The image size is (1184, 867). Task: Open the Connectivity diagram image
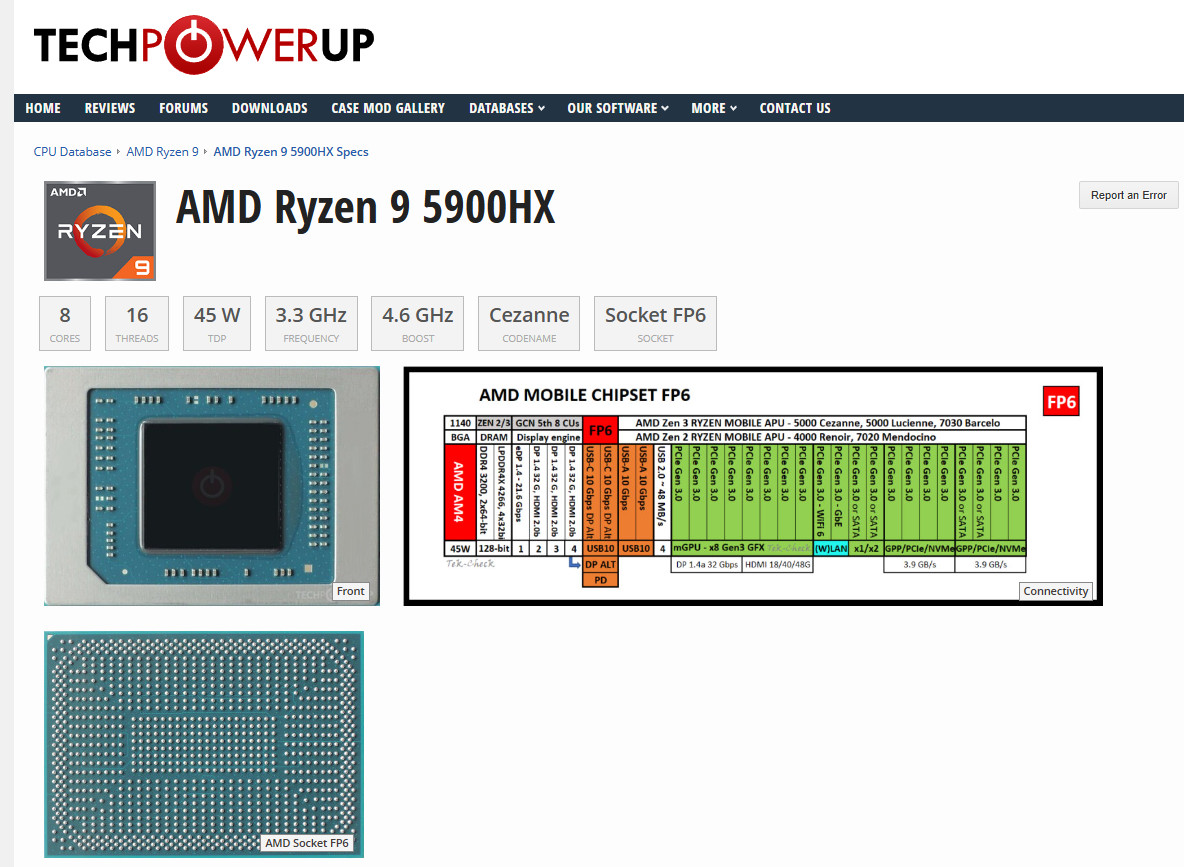[x=753, y=486]
